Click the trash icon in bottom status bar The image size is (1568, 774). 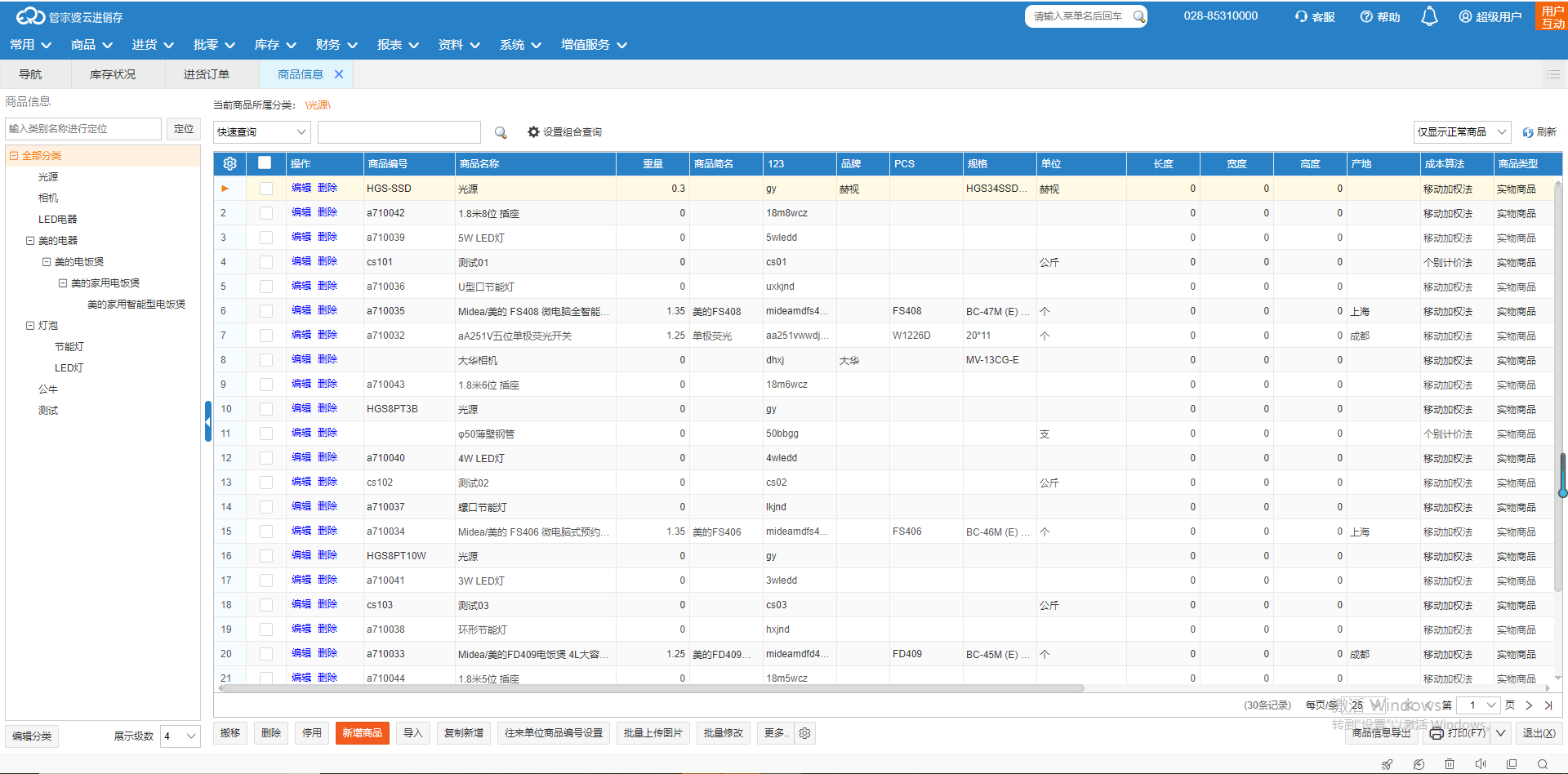point(1450,764)
